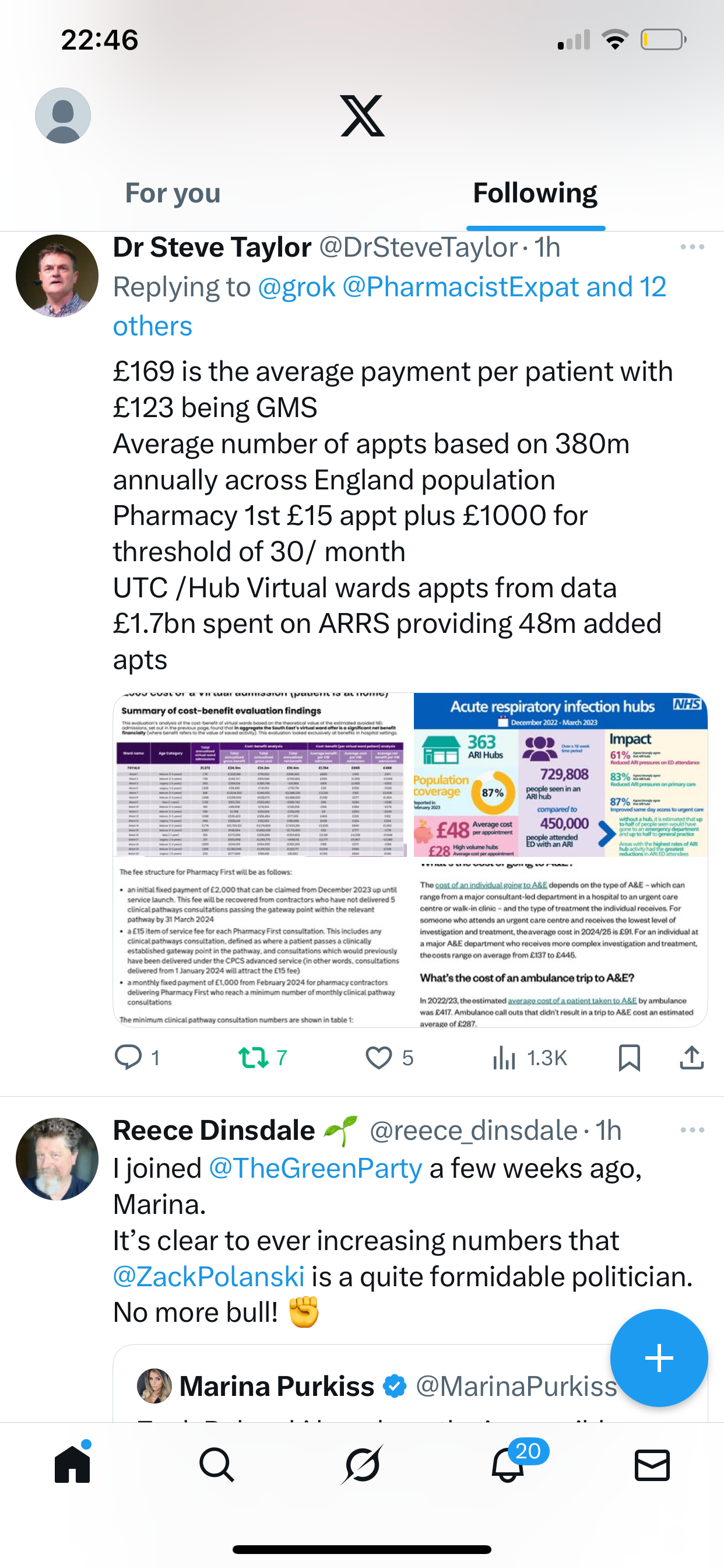This screenshot has width=724, height=1568.
Task: Tap the X logo at top
Action: click(362, 116)
